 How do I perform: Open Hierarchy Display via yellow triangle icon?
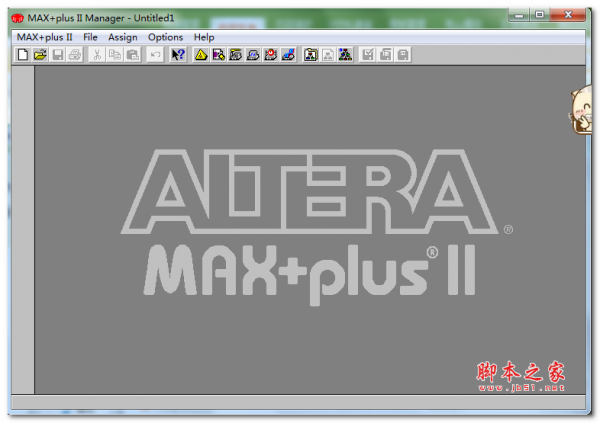tap(201, 55)
